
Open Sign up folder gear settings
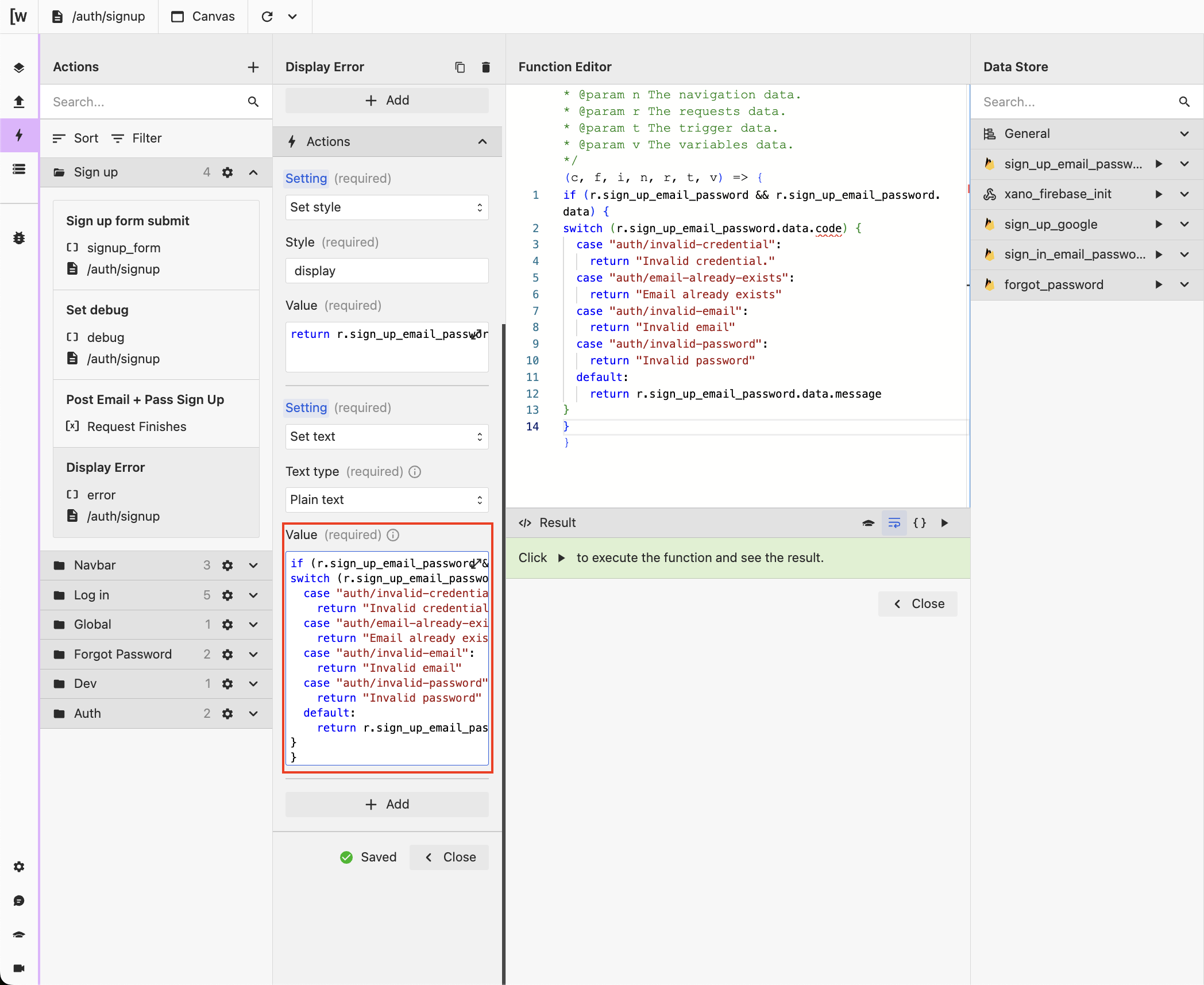tap(227, 172)
